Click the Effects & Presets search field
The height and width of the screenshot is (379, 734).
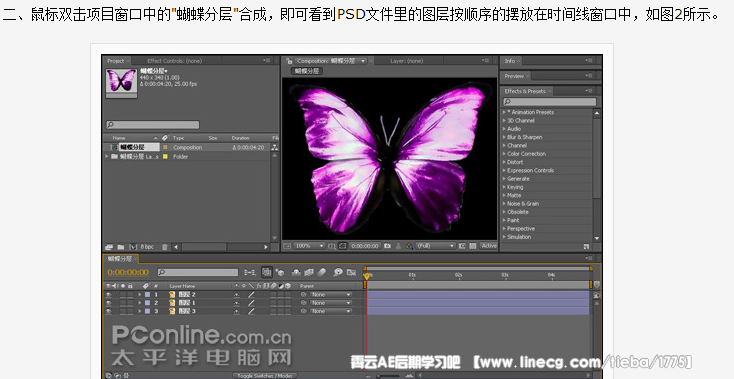pos(550,102)
